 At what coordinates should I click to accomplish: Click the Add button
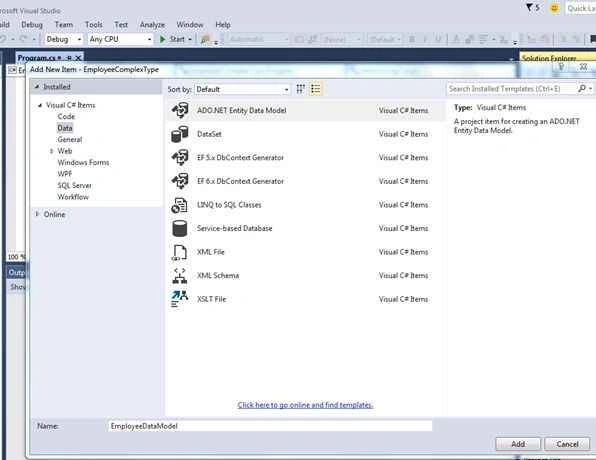tap(518, 444)
